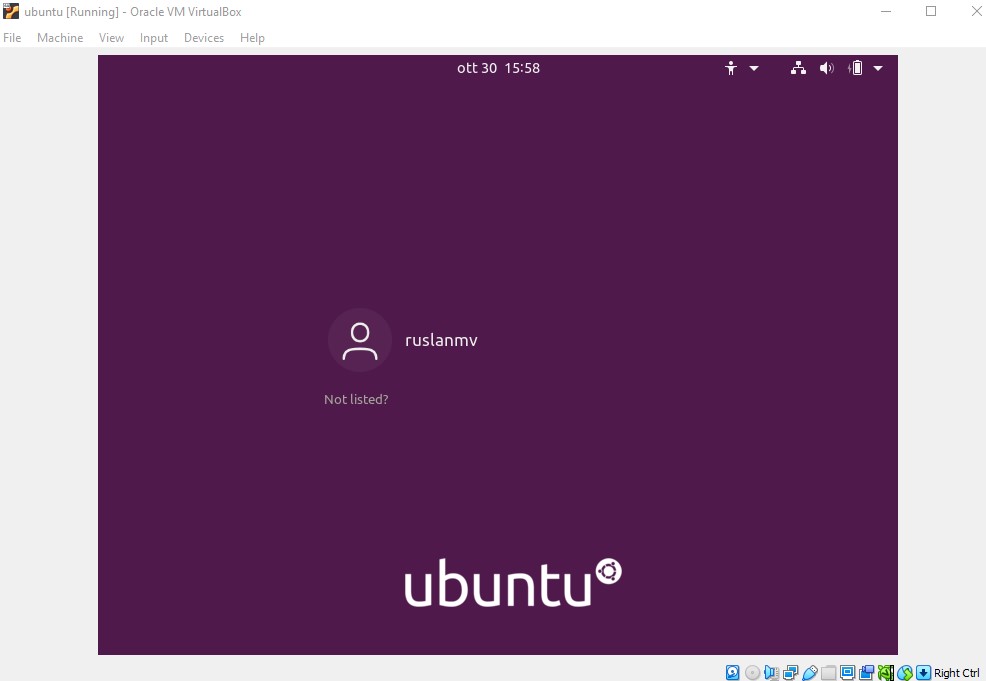986x681 pixels.
Task: Maximize the VirtualBox window
Action: pyautogui.click(x=931, y=11)
